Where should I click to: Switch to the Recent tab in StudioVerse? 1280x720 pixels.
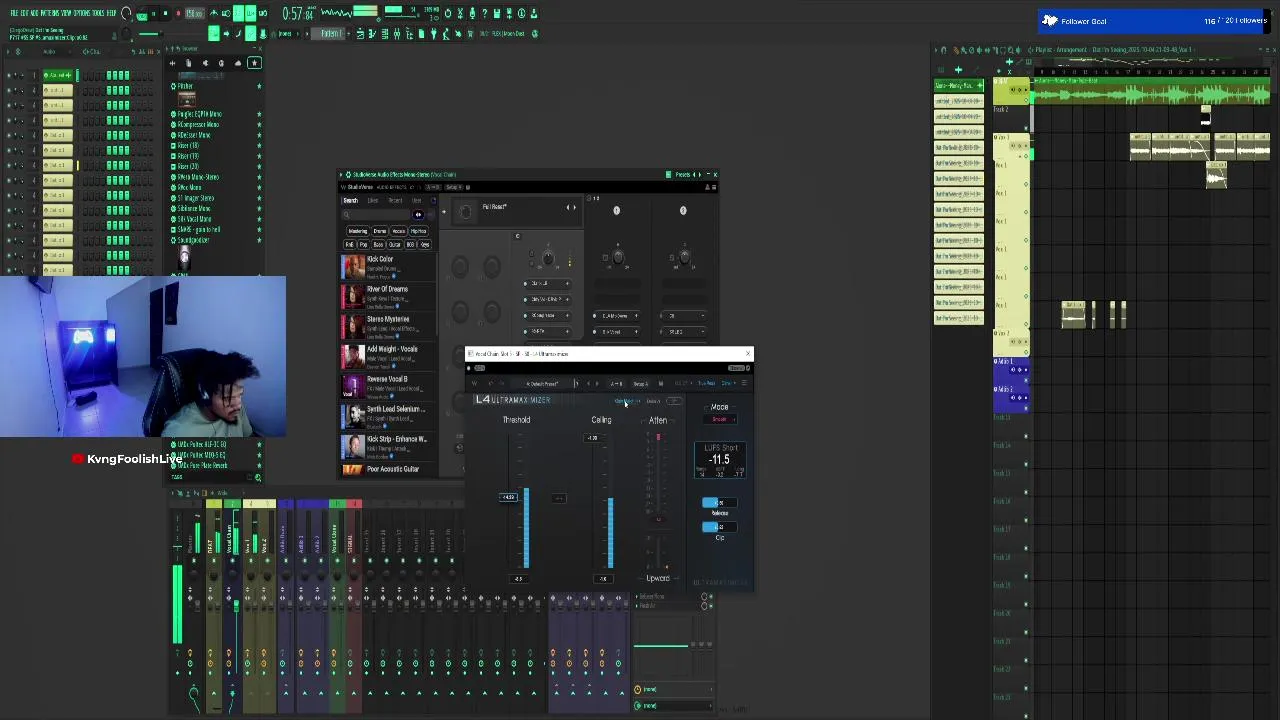[395, 200]
